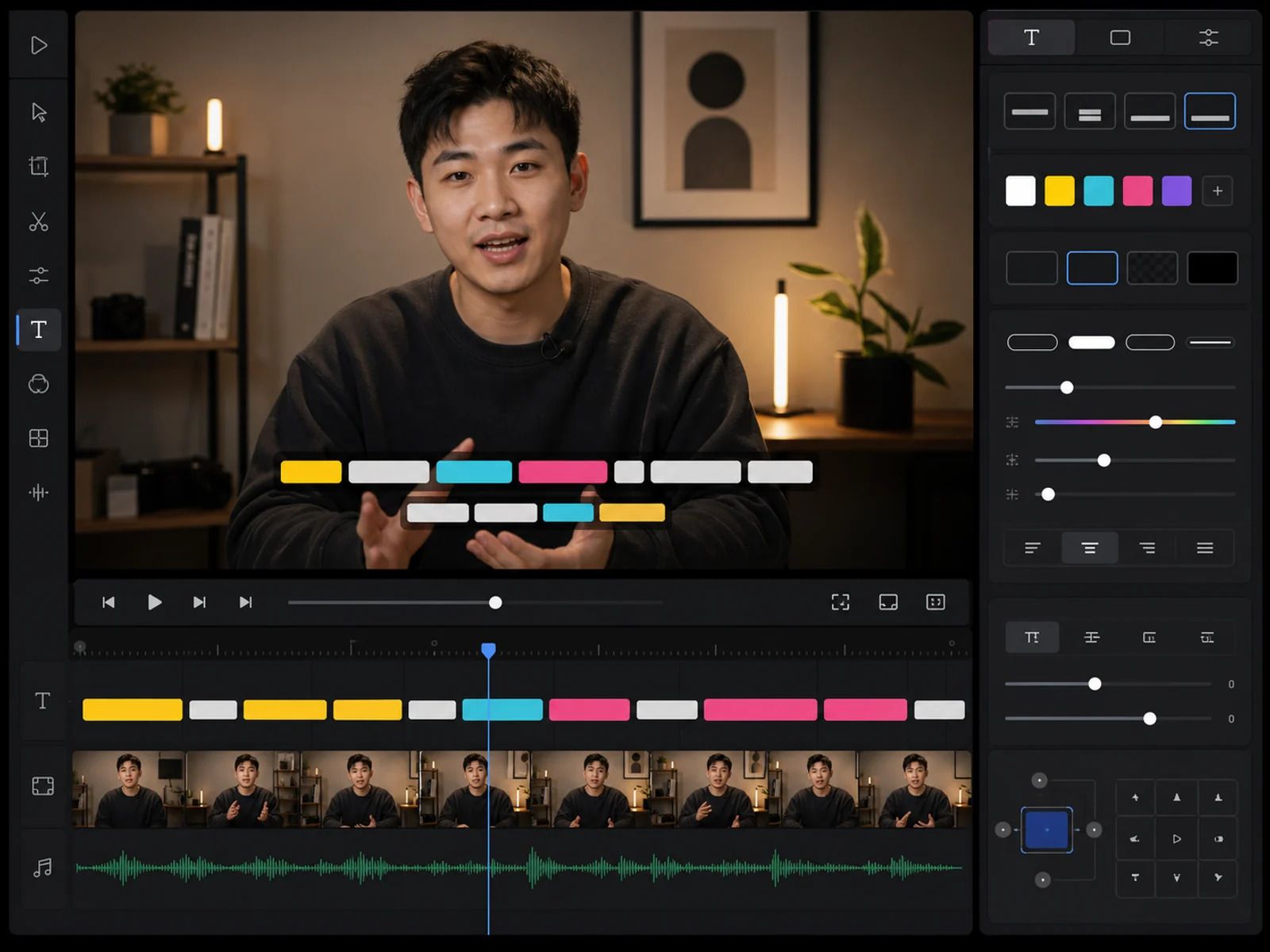
Task: Click the music note audio track icon
Action: [x=43, y=867]
